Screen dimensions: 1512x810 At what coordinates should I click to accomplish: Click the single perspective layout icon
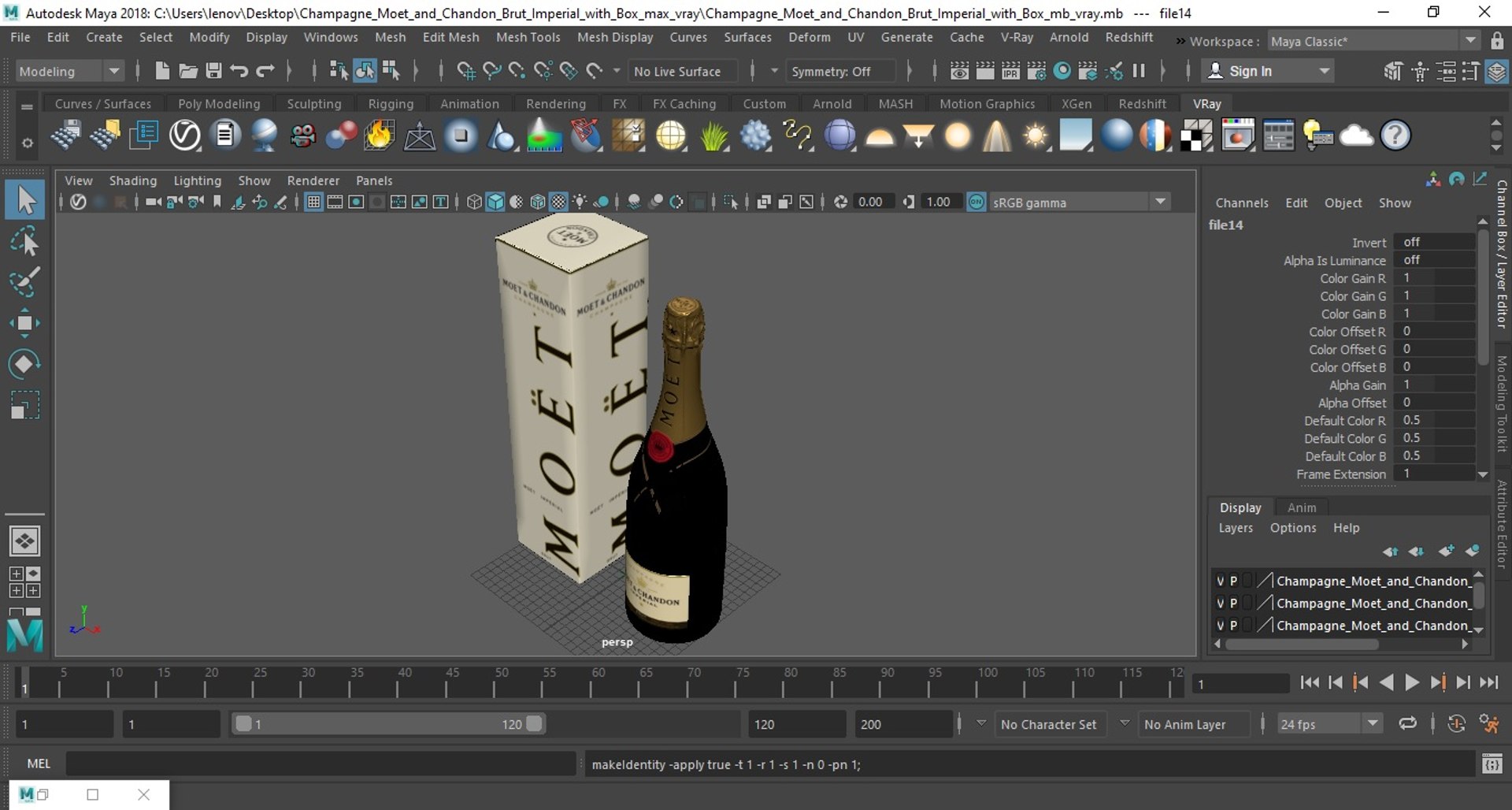(25, 541)
